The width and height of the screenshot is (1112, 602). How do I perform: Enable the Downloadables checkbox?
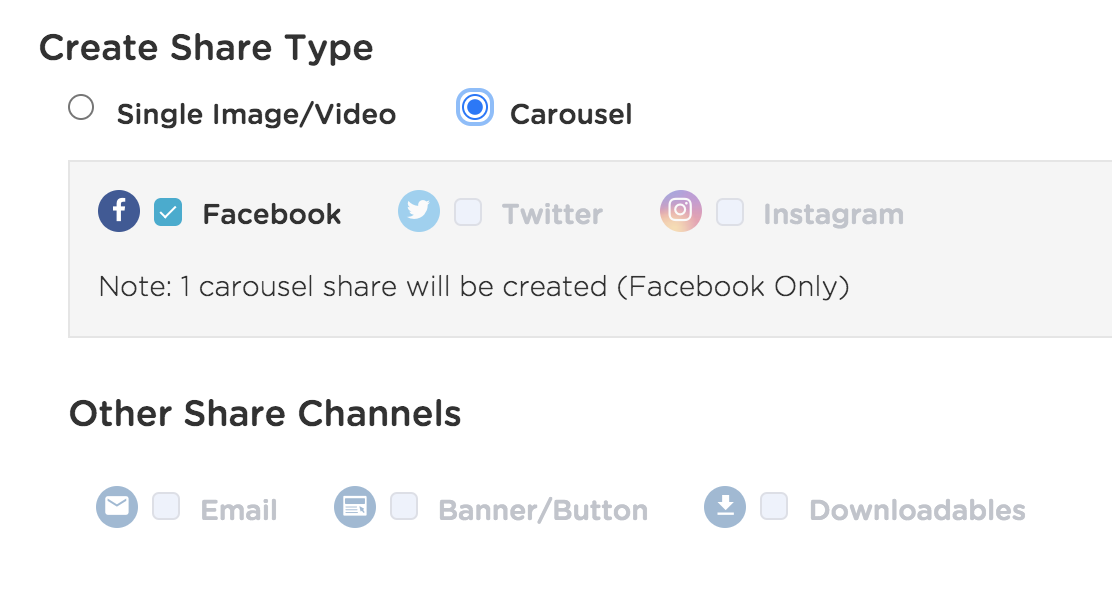pos(774,506)
